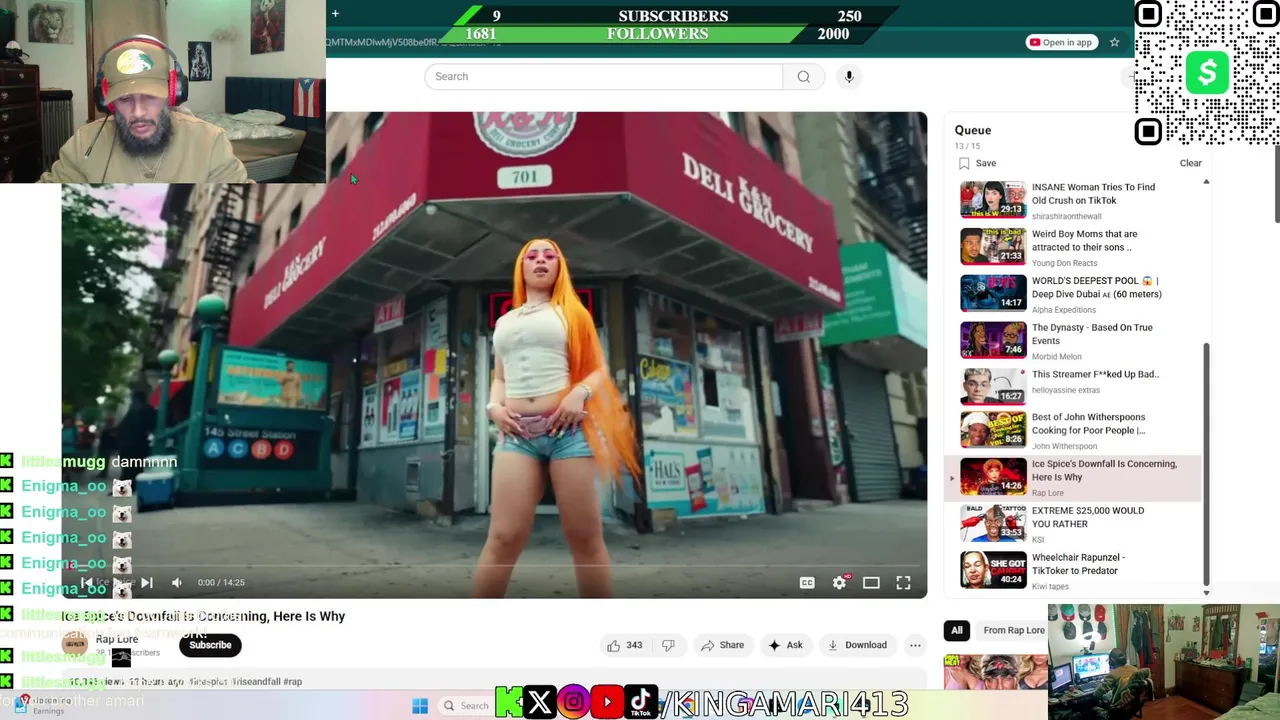Open the Windows Start menu
The image size is (1280, 720).
[x=420, y=706]
